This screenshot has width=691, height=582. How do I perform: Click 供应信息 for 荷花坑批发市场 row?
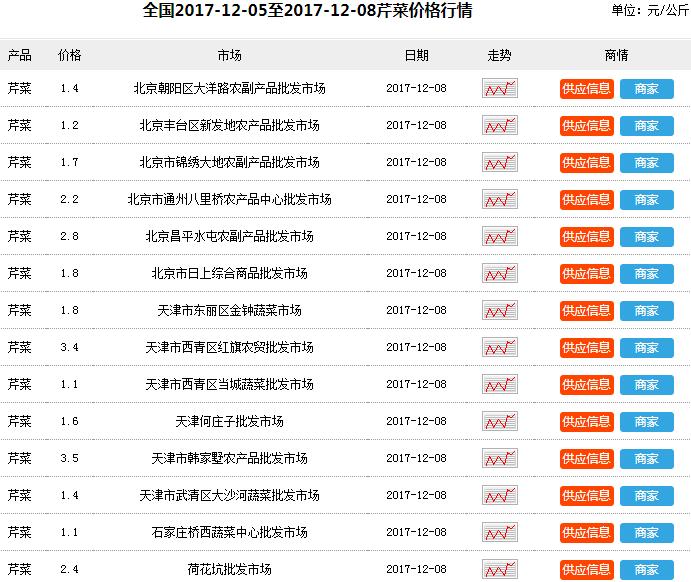coord(587,569)
